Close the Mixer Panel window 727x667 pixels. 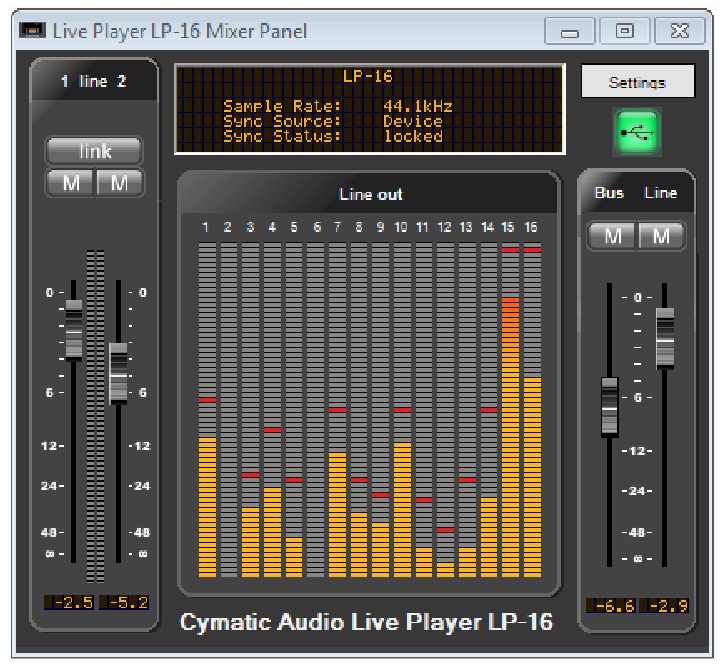pyautogui.click(x=680, y=31)
